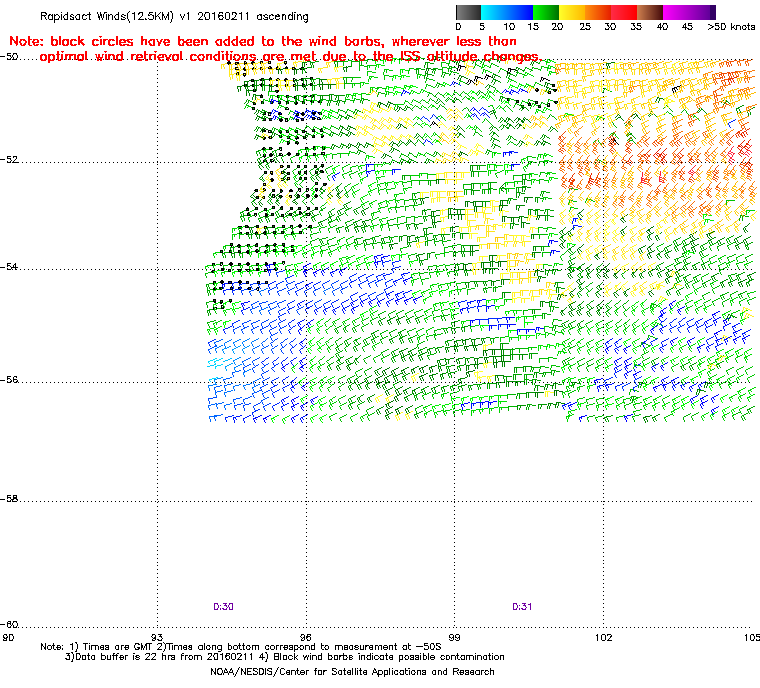Click the longitude label '90'
Image resolution: width=760 pixels, height=688 pixels.
click(8, 637)
